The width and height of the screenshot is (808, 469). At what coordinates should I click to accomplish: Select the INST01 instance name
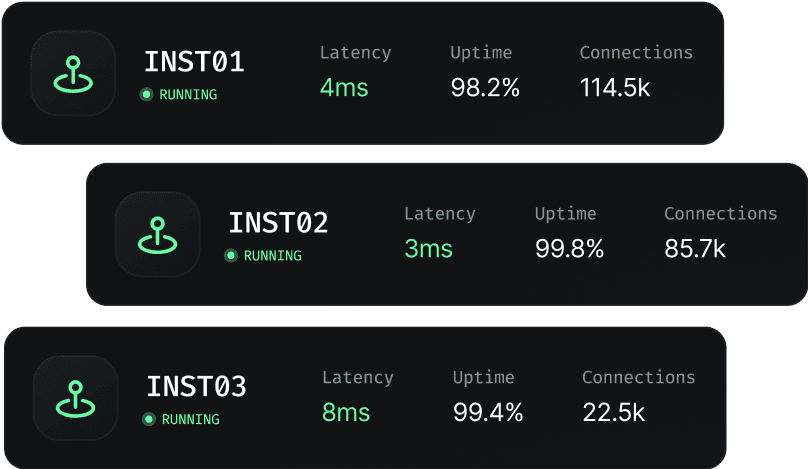(194, 62)
